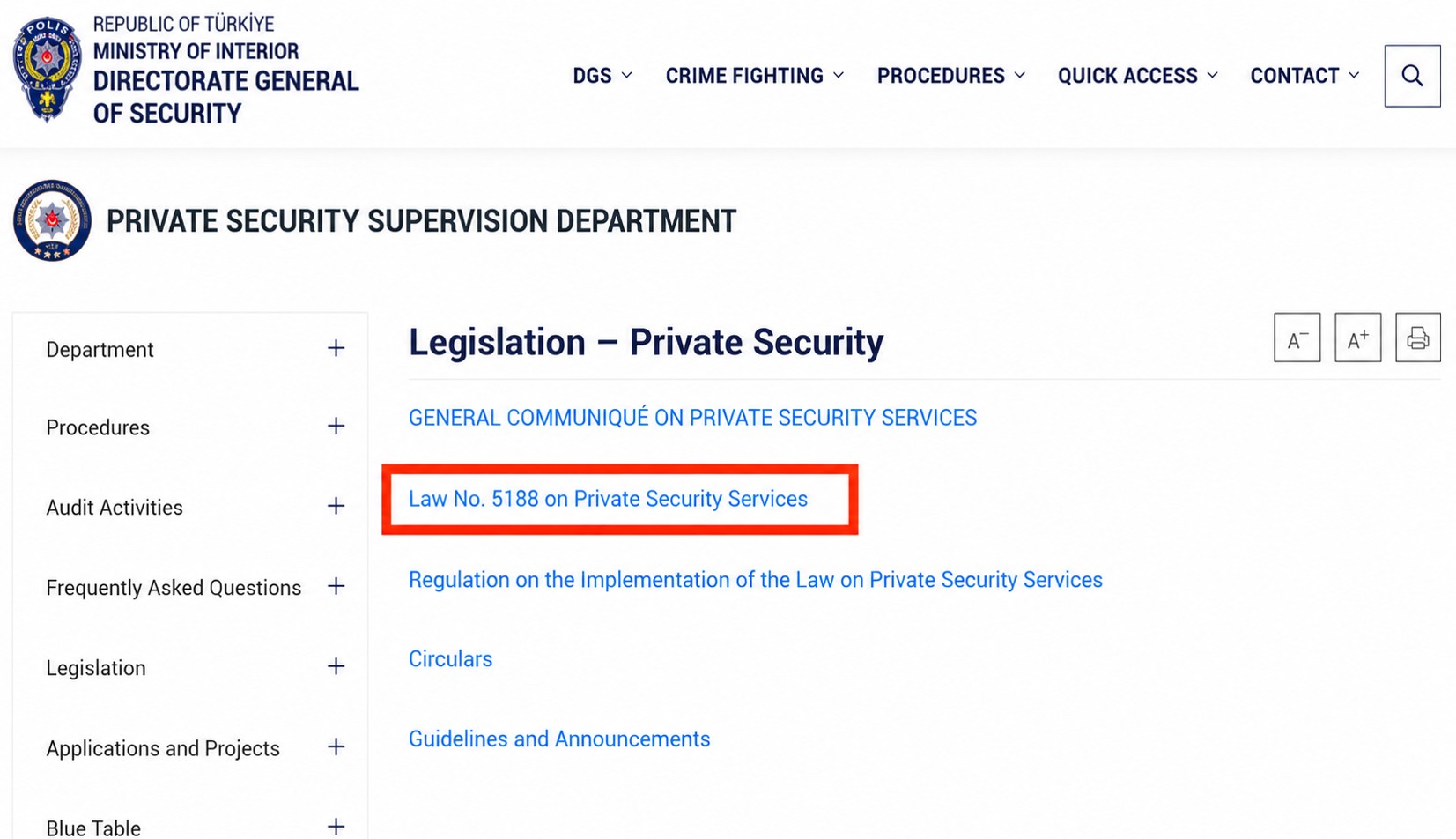Screen dimensions: 1456x839
Task: Open the CONTACT top navigation menu
Action: click(x=1304, y=76)
